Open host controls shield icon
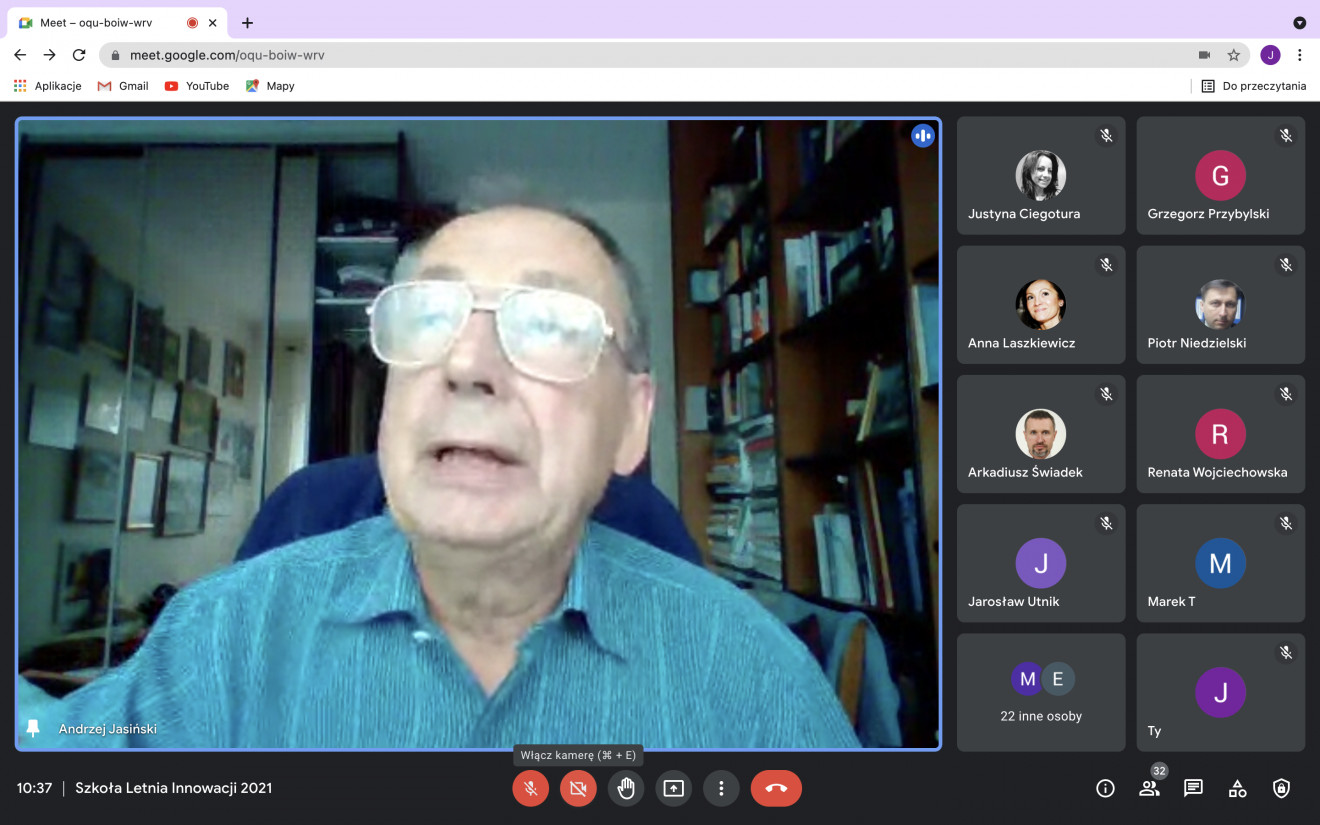 [x=1281, y=788]
